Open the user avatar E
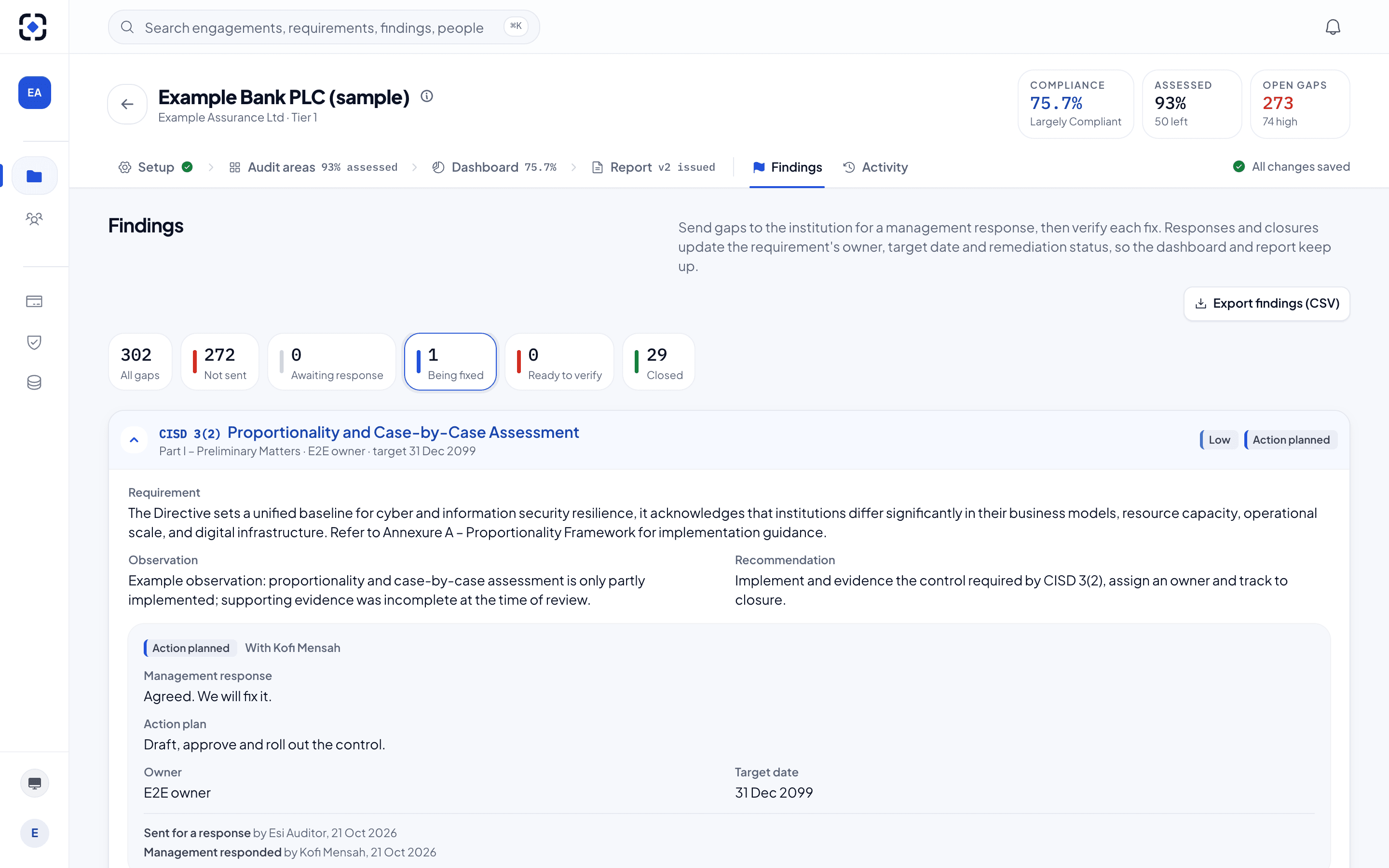Image resolution: width=1389 pixels, height=868 pixels. [x=34, y=833]
